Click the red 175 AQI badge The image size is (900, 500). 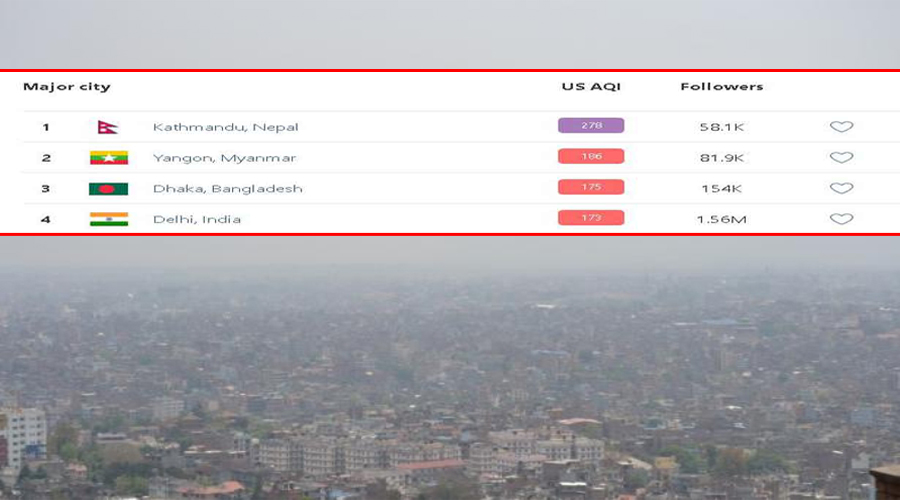coord(591,187)
